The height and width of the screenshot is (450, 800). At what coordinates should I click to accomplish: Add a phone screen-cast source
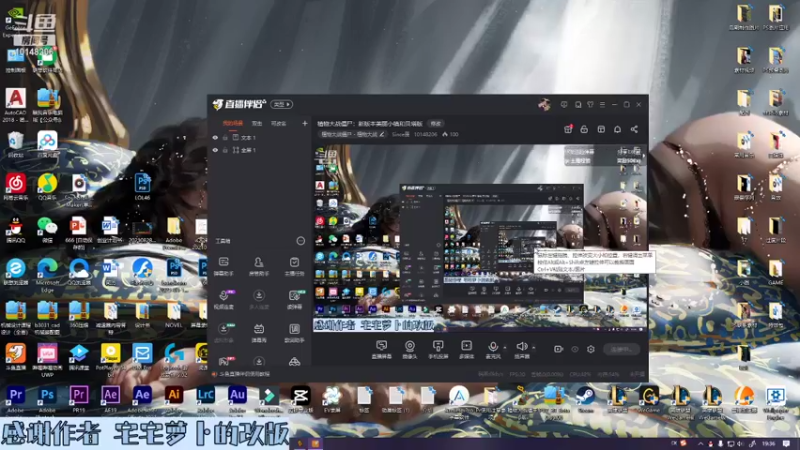[438, 349]
